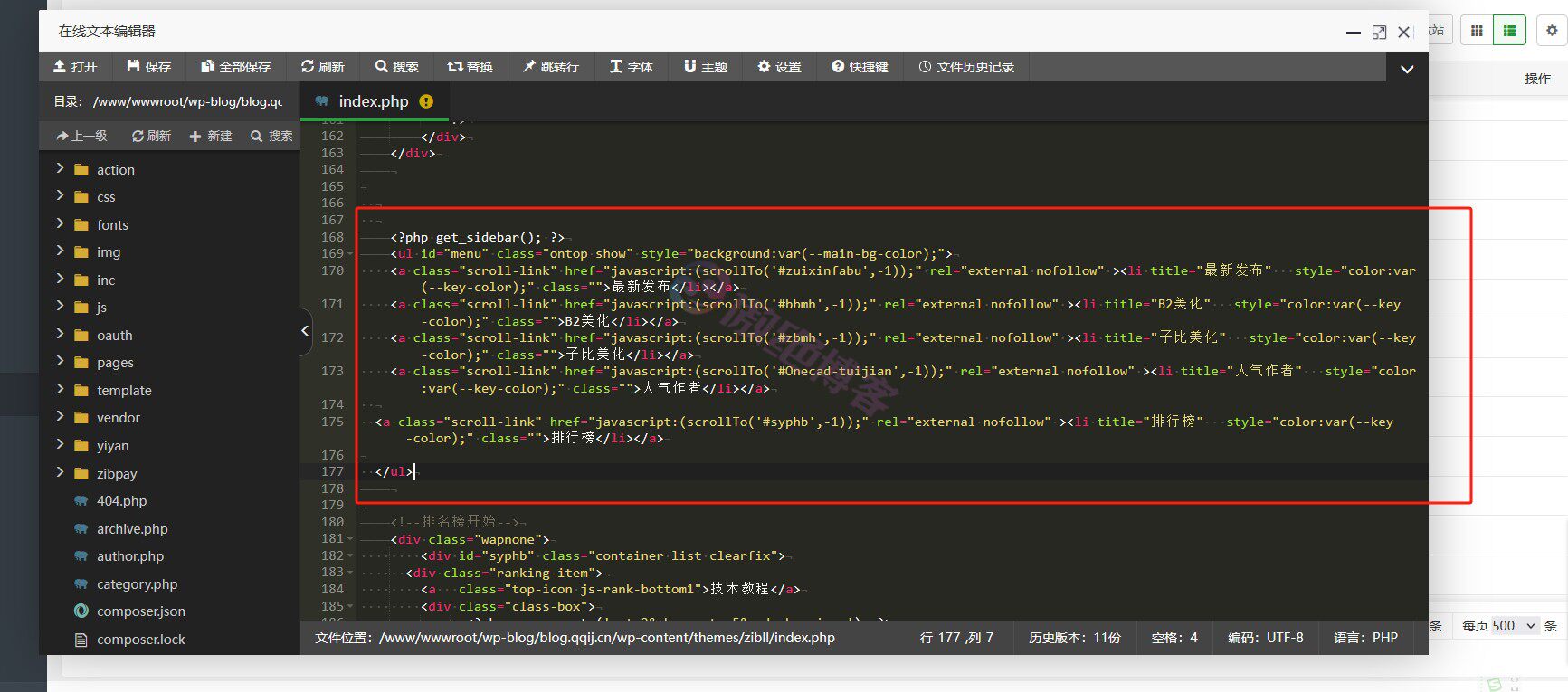
Task: Click the warning icon on index.php tab
Action: [x=426, y=101]
